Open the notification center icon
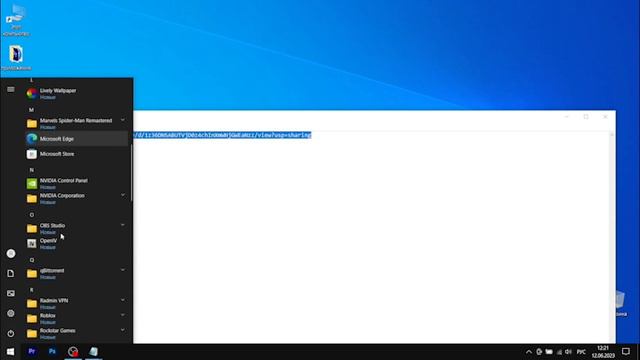Image resolution: width=640 pixels, height=360 pixels. [x=626, y=351]
